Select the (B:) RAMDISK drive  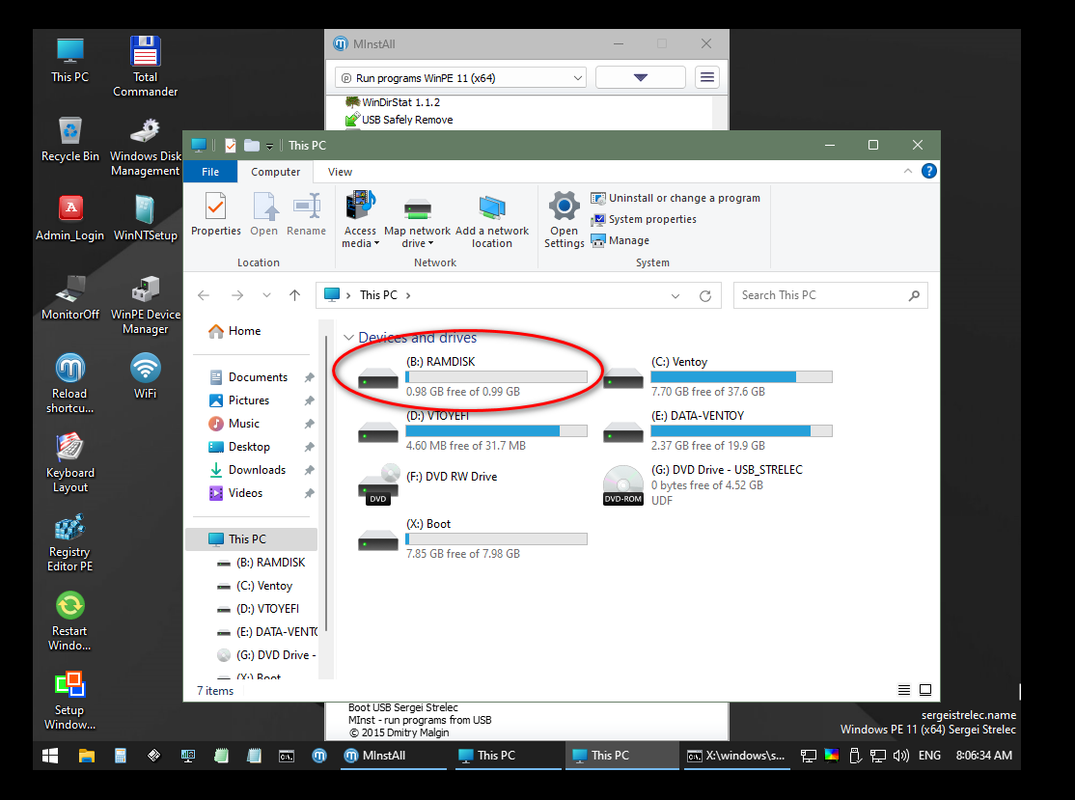click(472, 376)
